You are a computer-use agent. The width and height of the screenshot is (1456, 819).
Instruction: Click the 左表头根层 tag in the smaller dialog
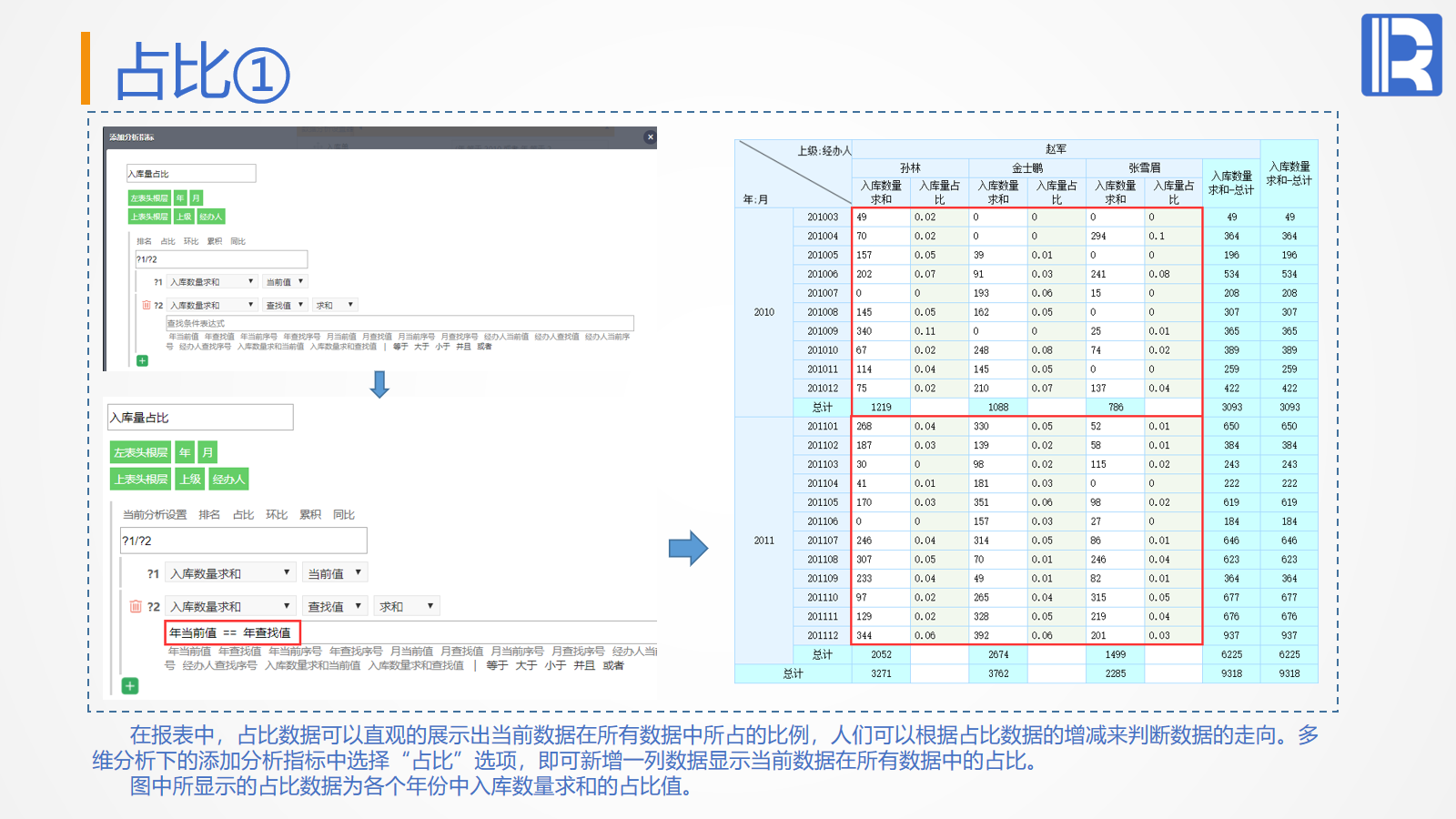[x=149, y=197]
